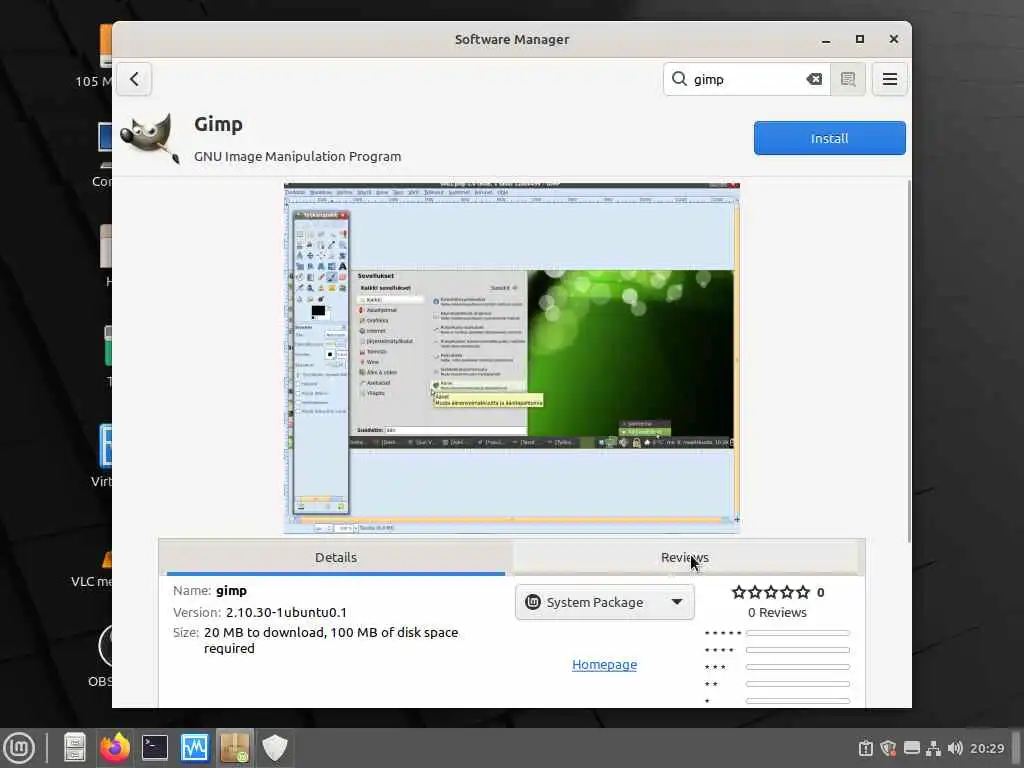Click the Software Manager window scrollbar
The width and height of the screenshot is (1024, 768).
click(908, 361)
